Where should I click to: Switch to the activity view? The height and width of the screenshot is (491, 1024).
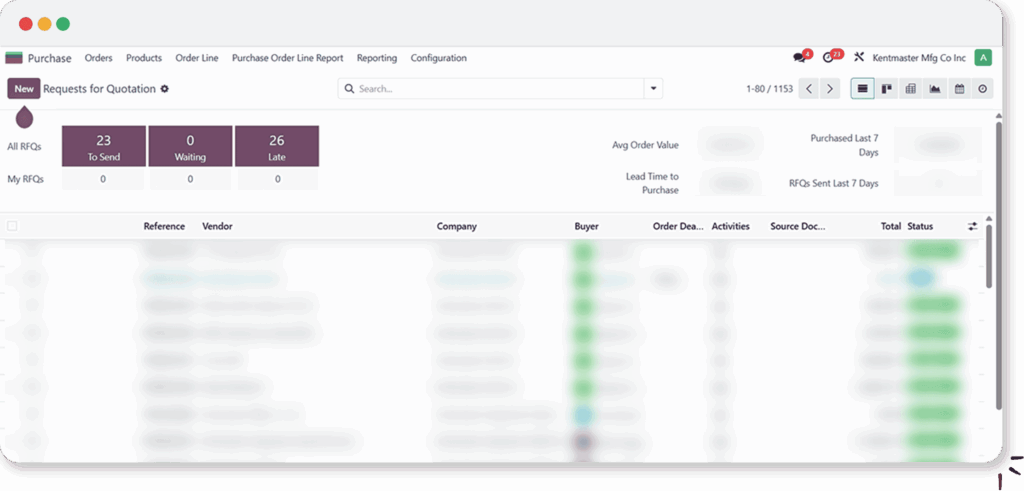tap(983, 89)
